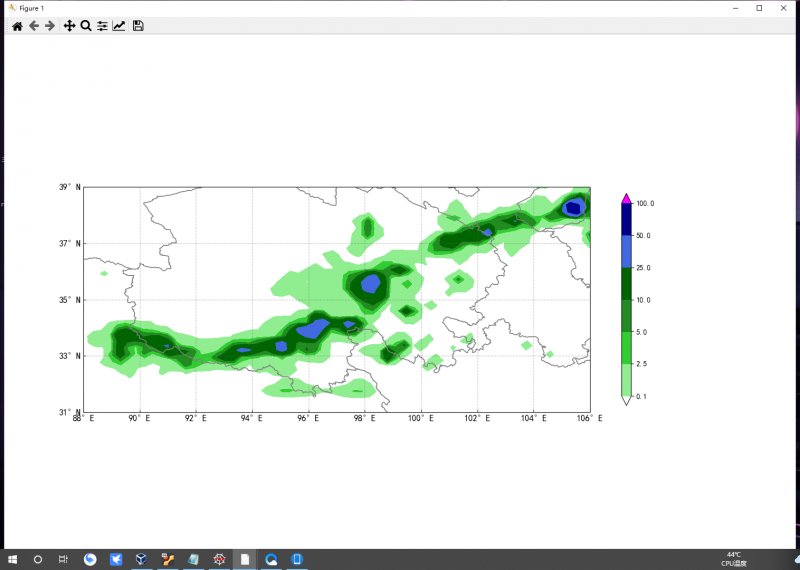Open Task View on the taskbar
Viewport: 800px width, 570px height.
63,559
